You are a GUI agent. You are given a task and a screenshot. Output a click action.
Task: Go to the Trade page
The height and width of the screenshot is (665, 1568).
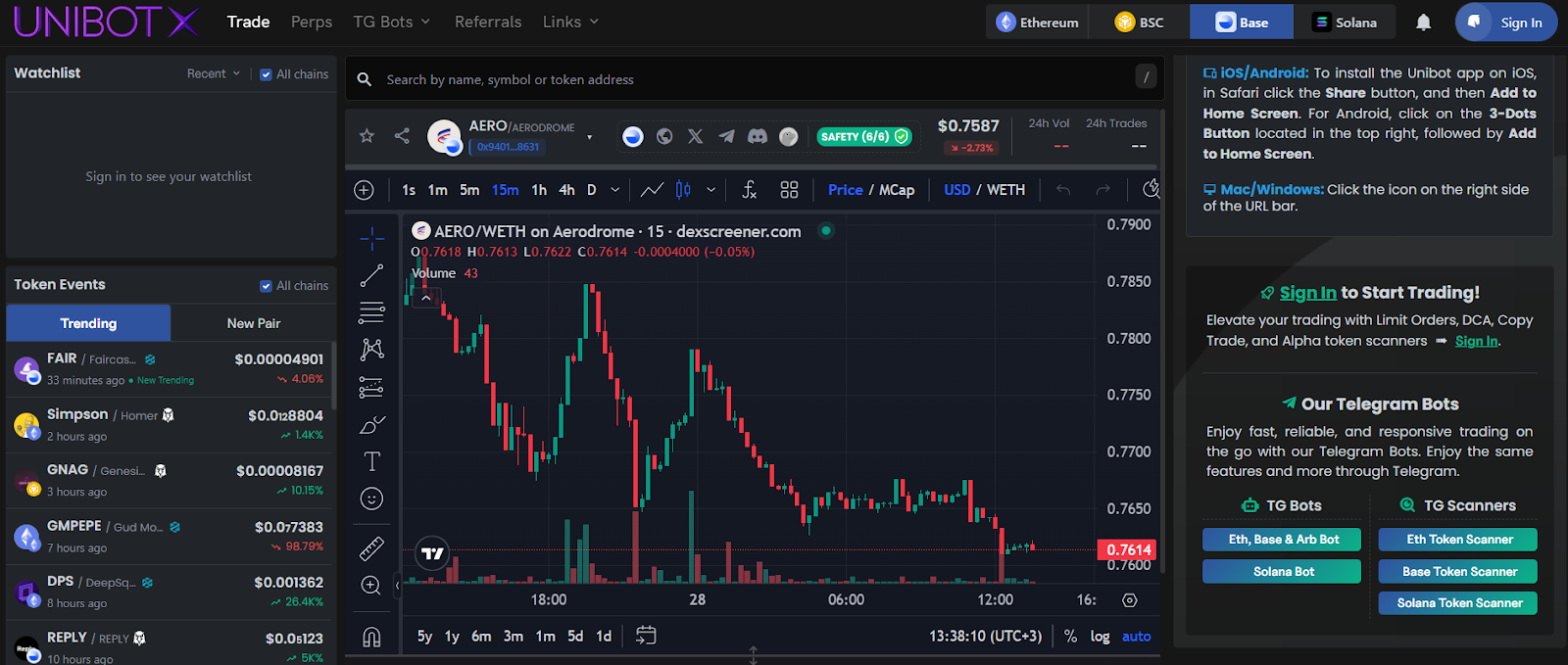(x=248, y=22)
